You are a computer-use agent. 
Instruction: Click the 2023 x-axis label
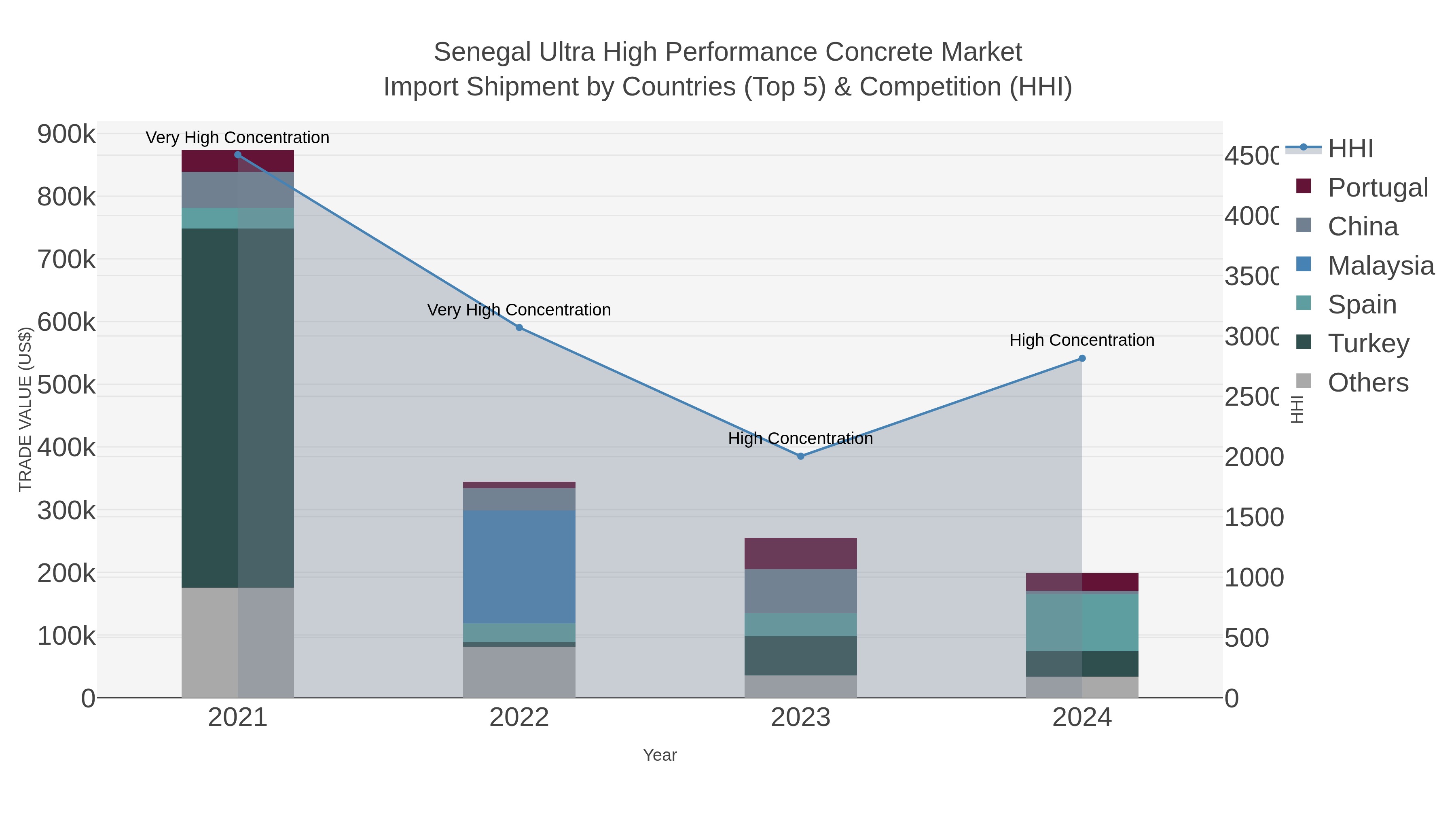tap(801, 718)
